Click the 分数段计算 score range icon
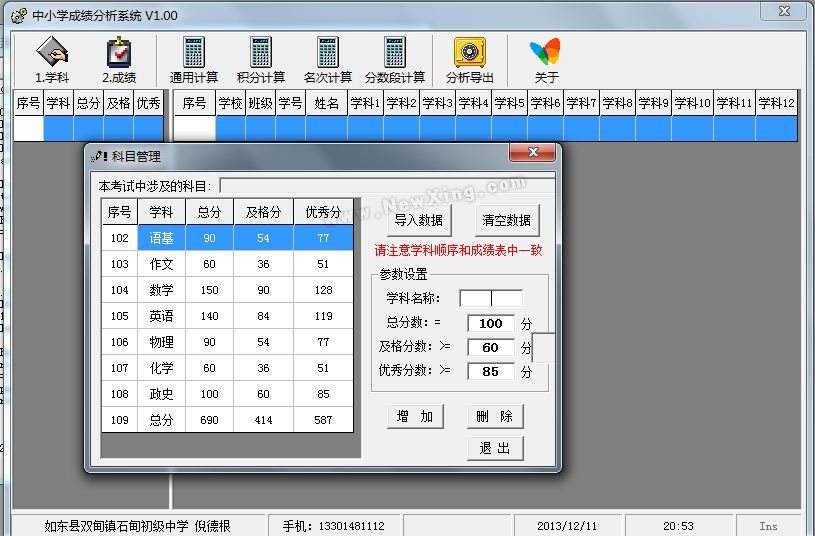The width and height of the screenshot is (815, 536). pyautogui.click(x=394, y=58)
